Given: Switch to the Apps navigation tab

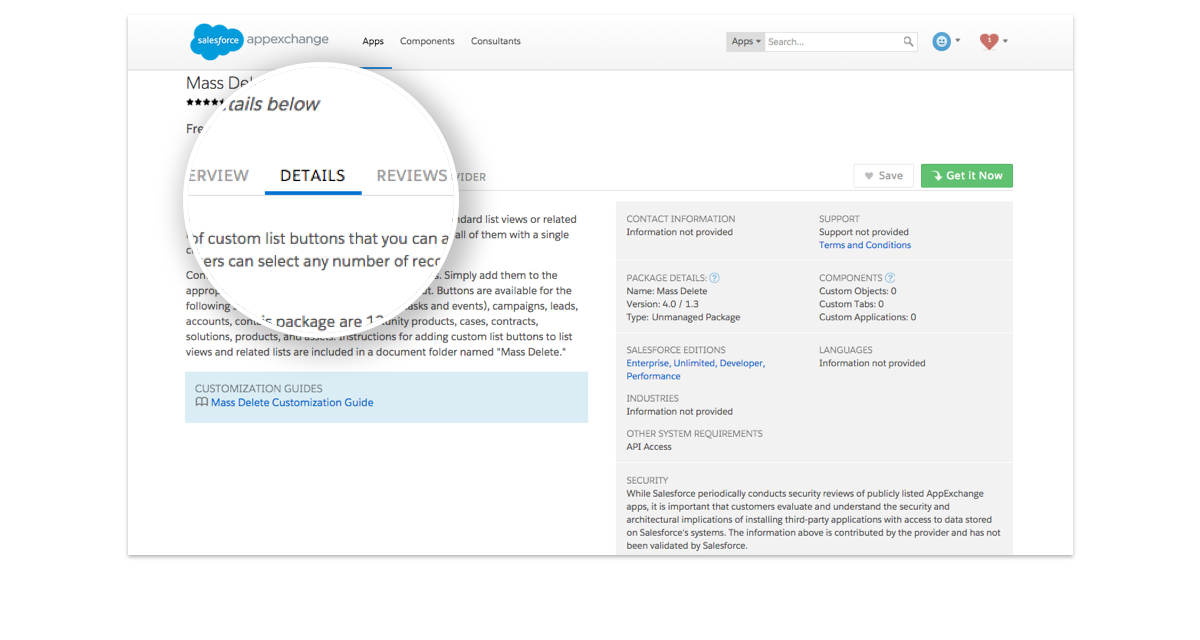Looking at the screenshot, I should pyautogui.click(x=373, y=42).
